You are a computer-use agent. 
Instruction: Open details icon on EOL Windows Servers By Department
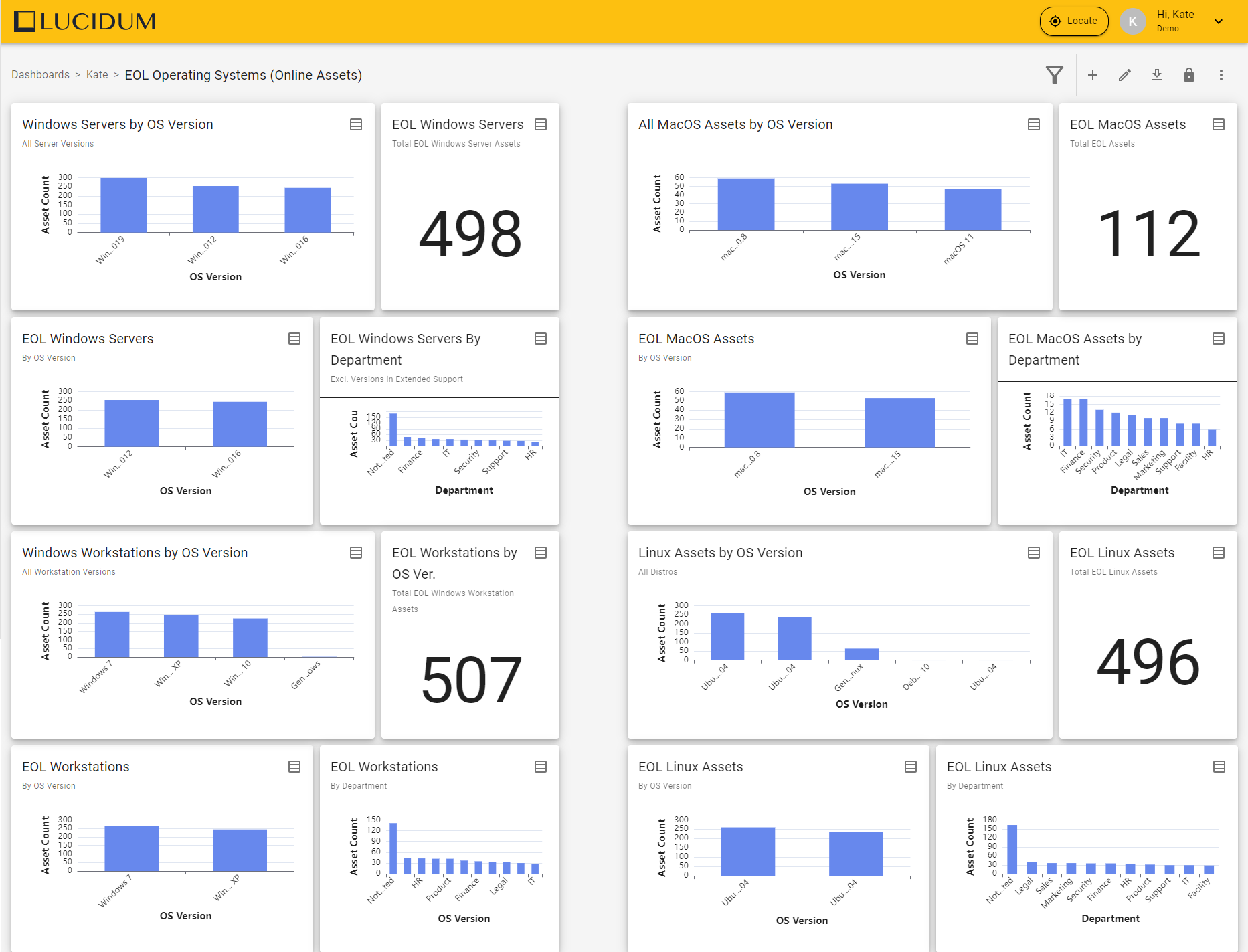point(541,339)
